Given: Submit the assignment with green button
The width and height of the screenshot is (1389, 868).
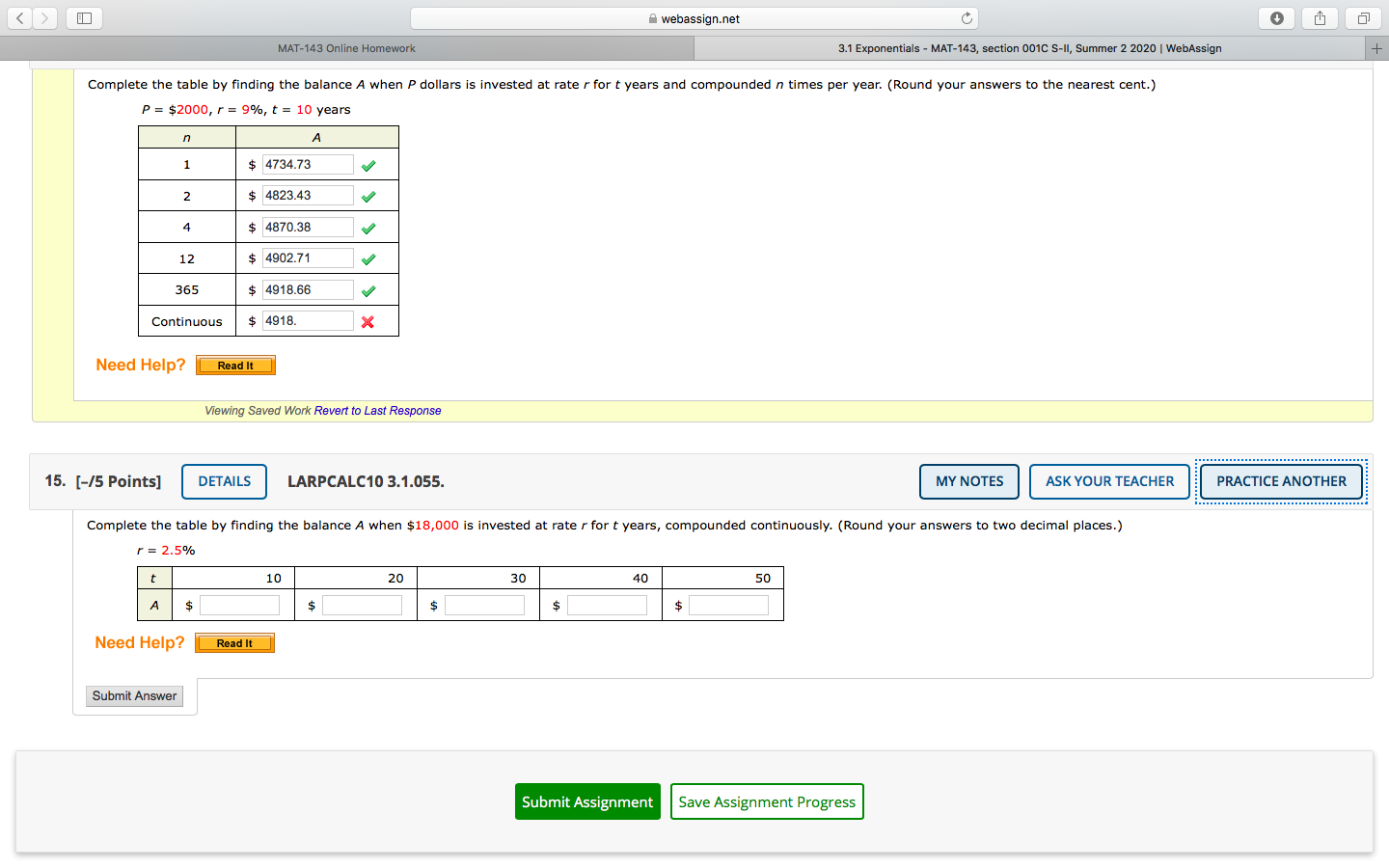Looking at the screenshot, I should (x=587, y=801).
